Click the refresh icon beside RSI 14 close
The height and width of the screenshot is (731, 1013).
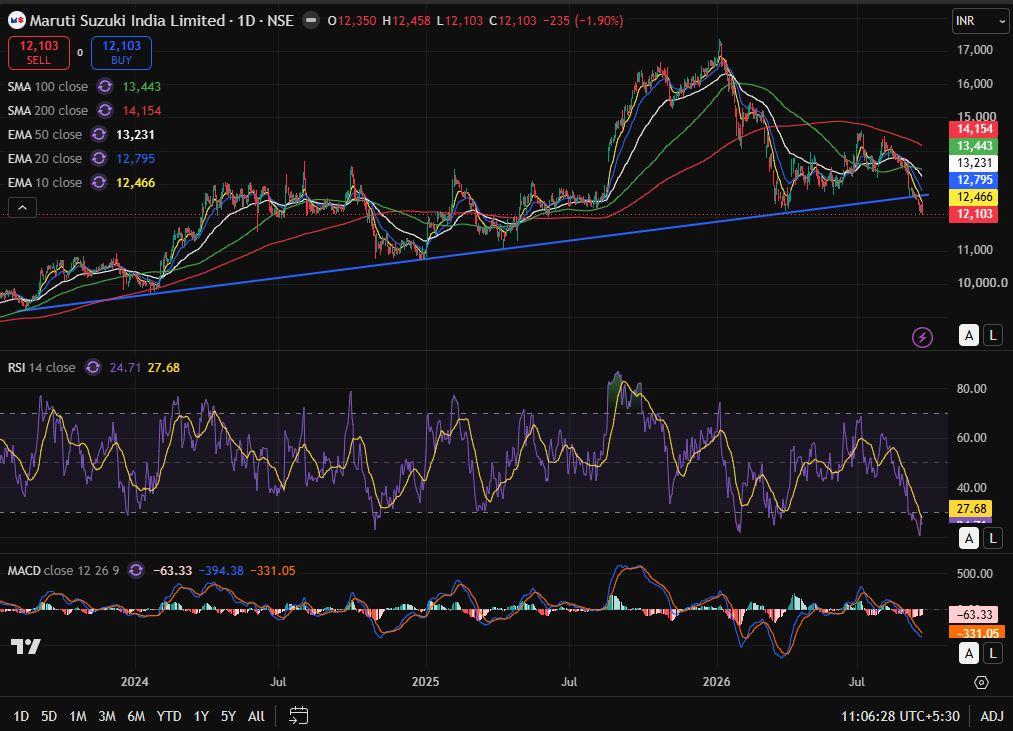click(x=93, y=367)
